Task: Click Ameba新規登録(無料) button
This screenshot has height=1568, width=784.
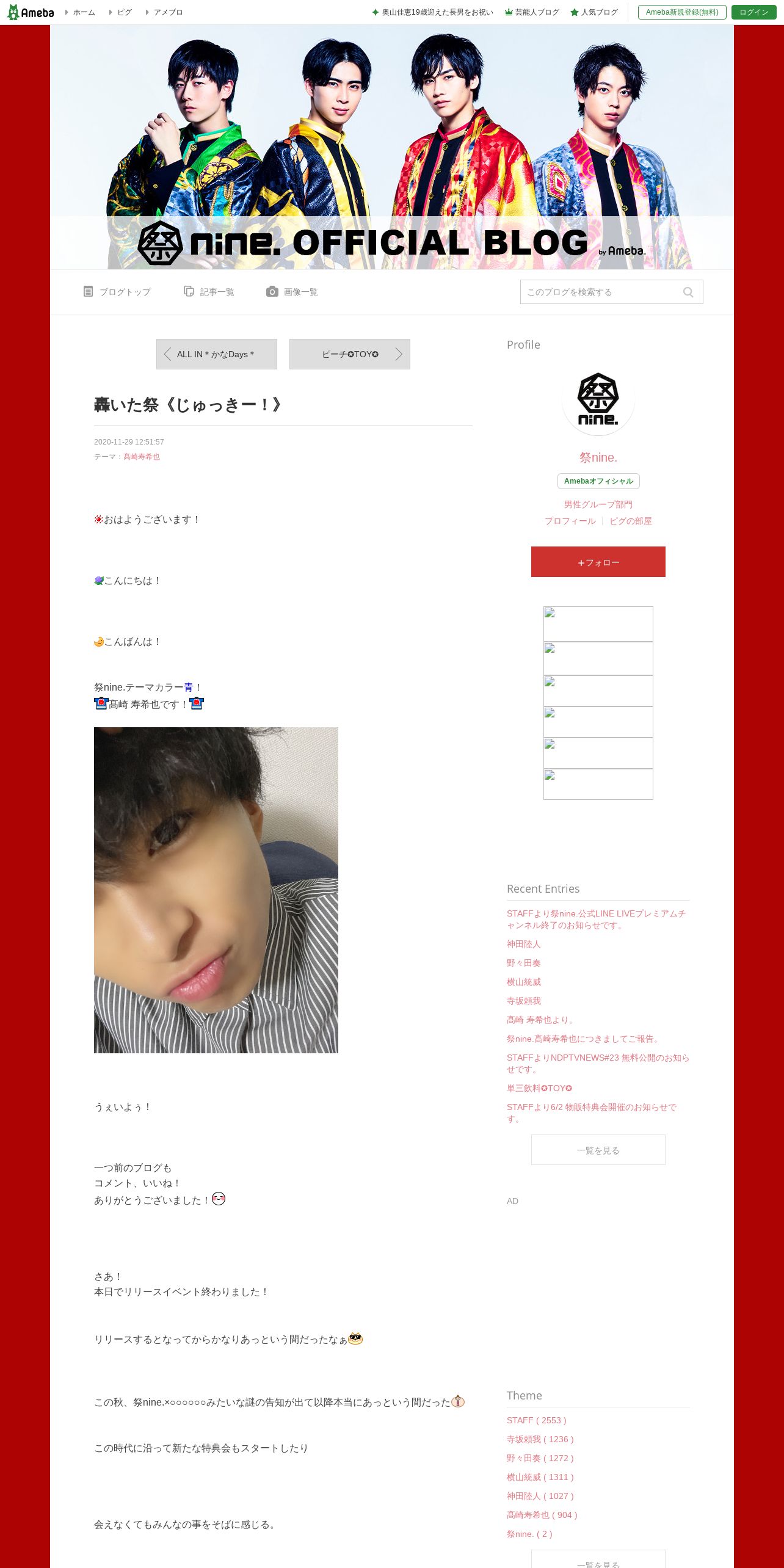Action: (682, 12)
